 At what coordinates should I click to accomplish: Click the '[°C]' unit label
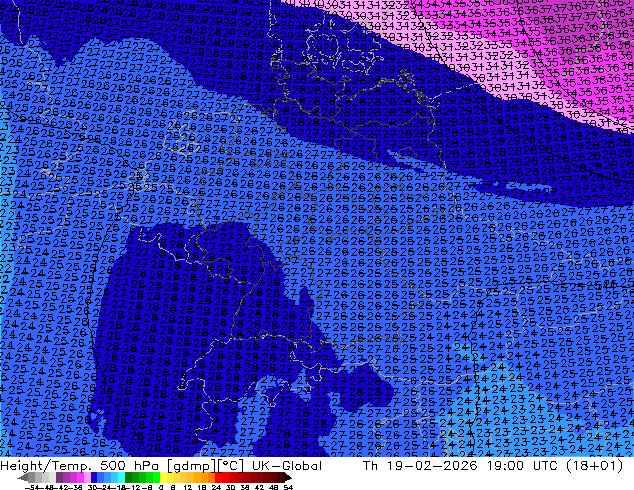click(x=230, y=466)
